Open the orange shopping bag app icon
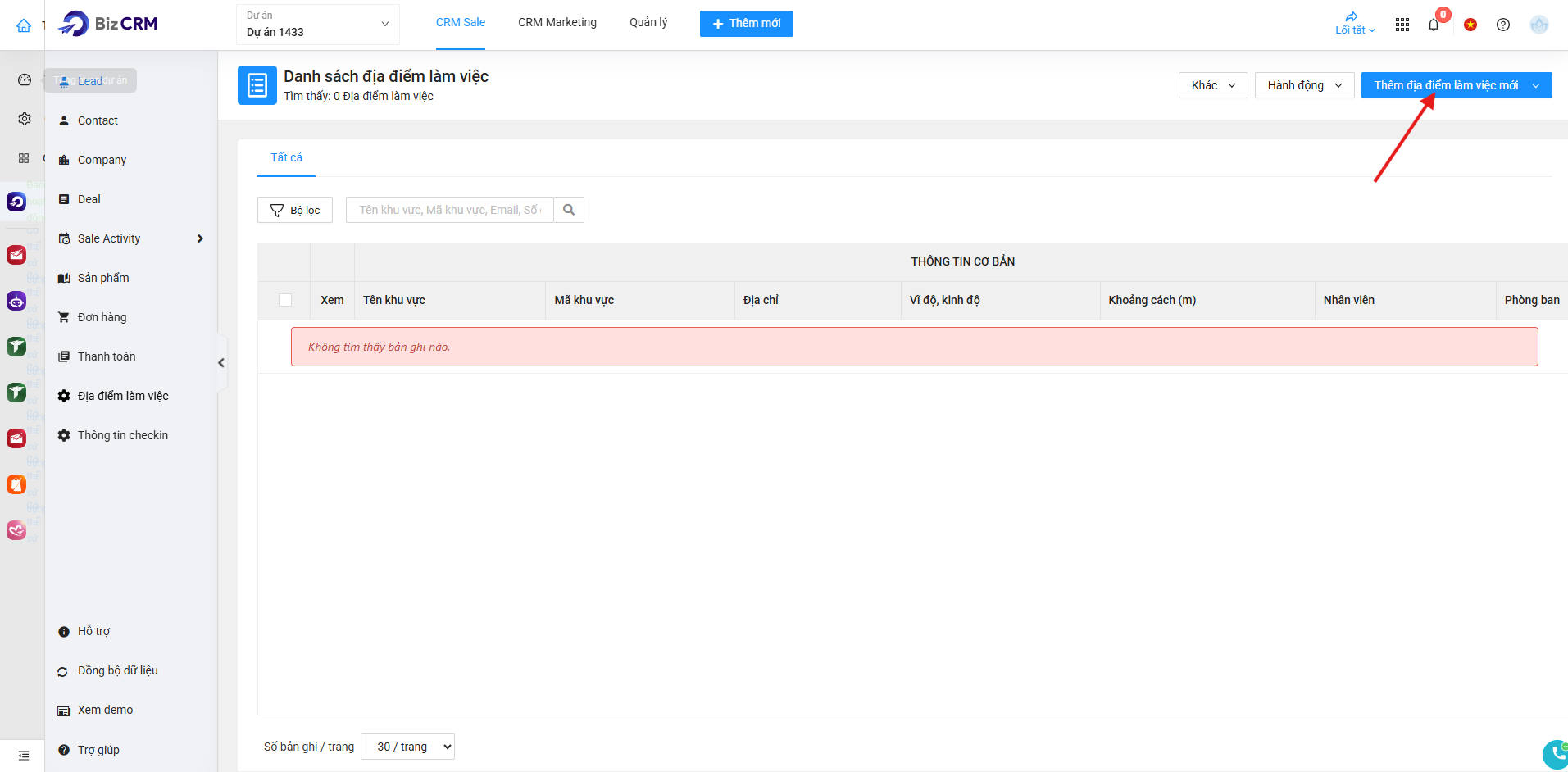1568x772 pixels. pos(16,484)
